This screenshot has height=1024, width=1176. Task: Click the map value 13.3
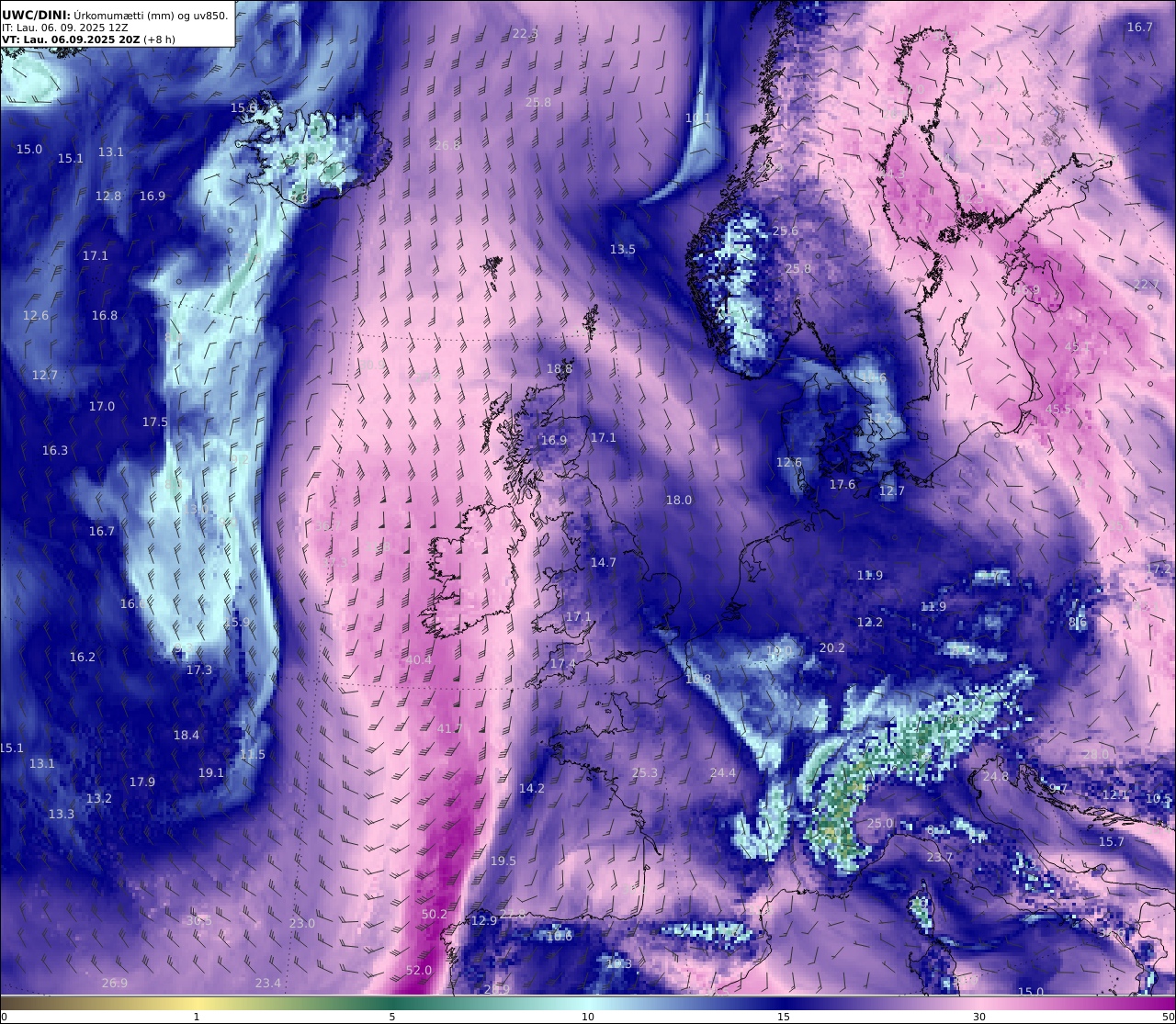pos(62,815)
